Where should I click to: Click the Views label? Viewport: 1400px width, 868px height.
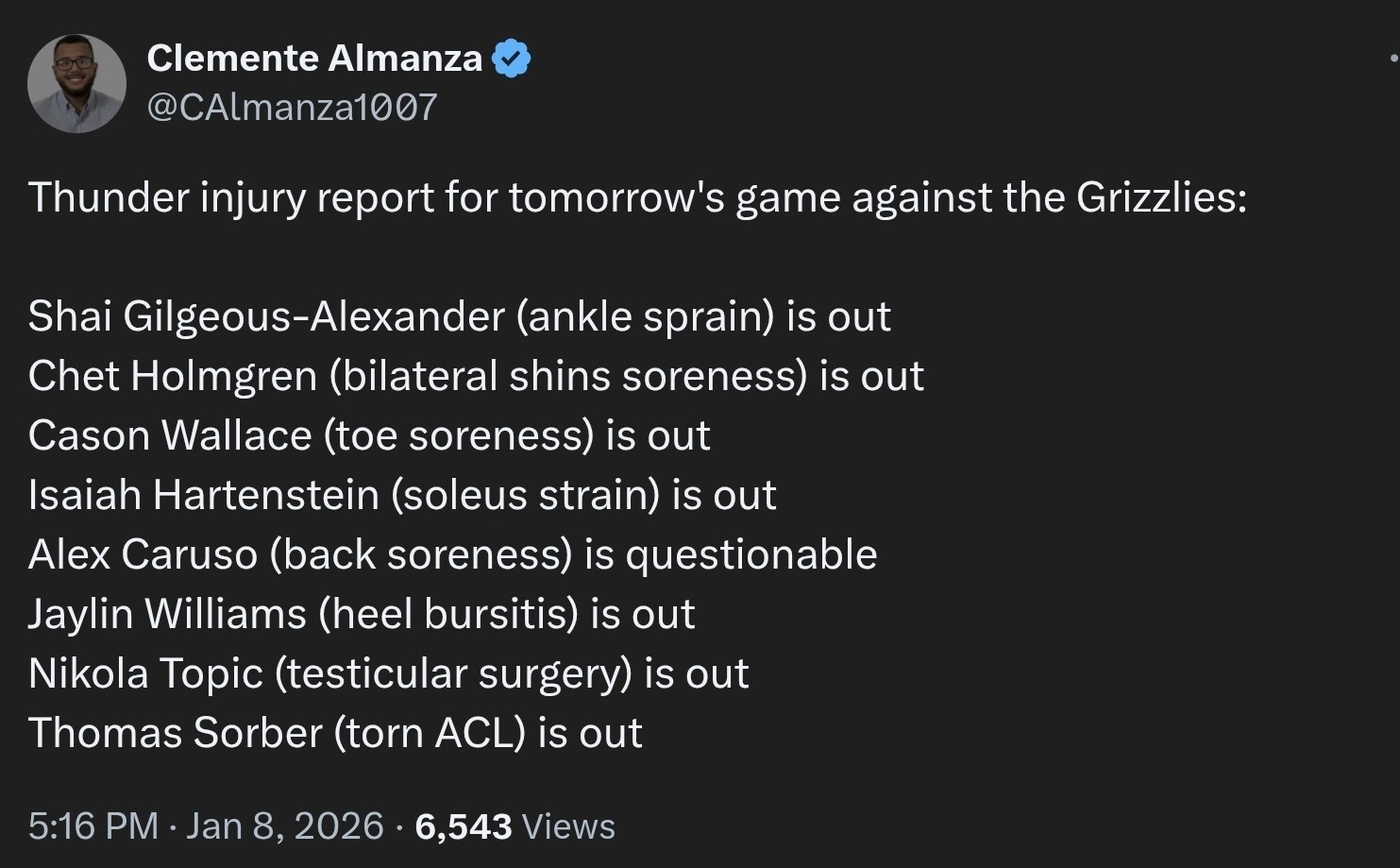(568, 826)
